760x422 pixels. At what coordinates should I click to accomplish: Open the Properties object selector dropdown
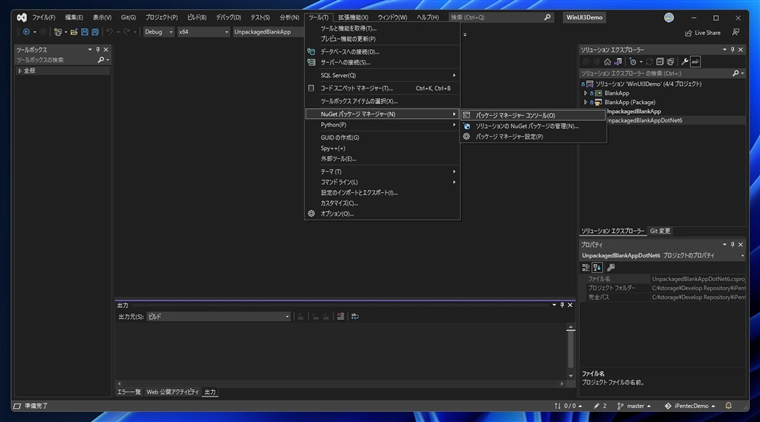click(x=663, y=255)
